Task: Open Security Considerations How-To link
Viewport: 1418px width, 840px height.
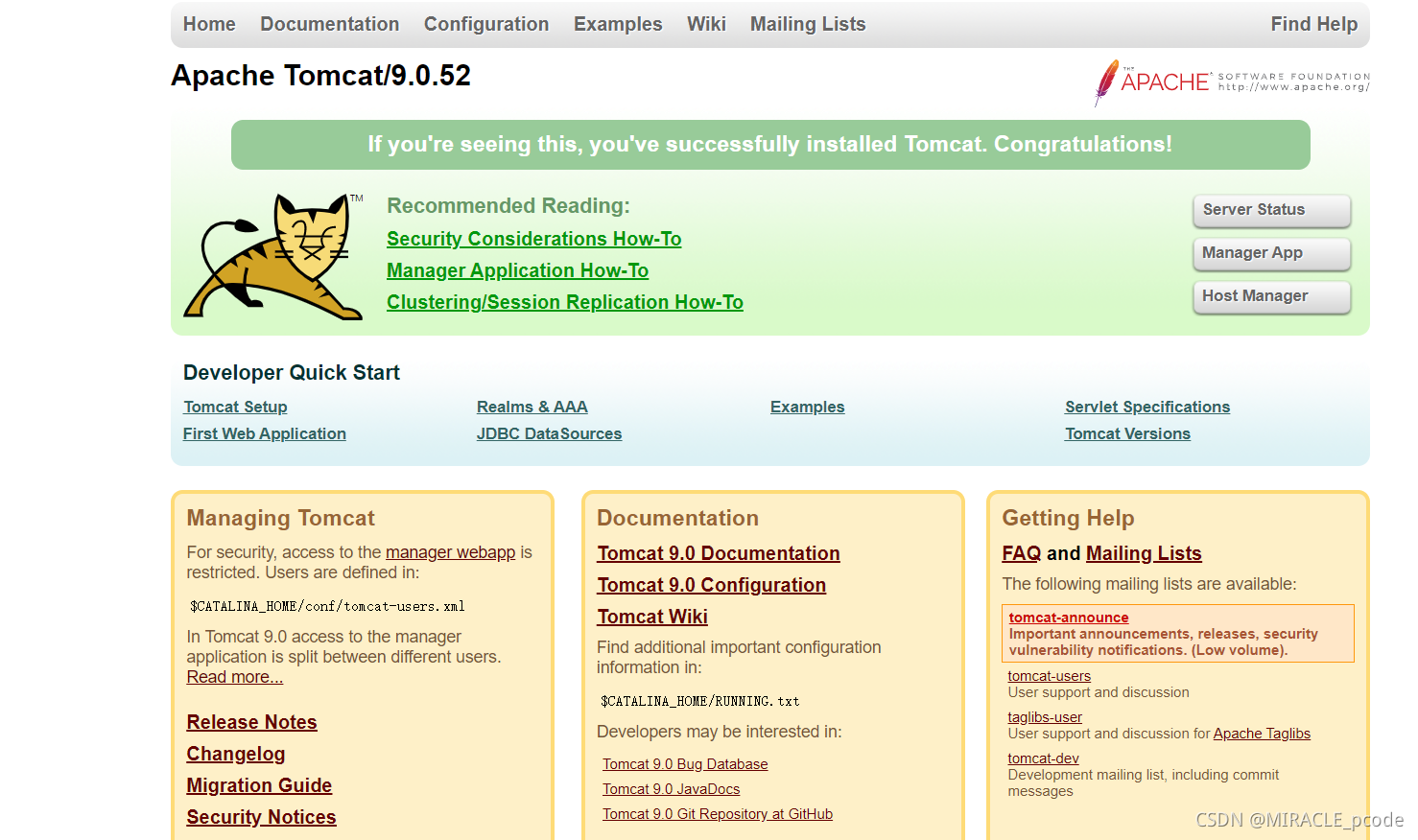Action: pyautogui.click(x=533, y=239)
